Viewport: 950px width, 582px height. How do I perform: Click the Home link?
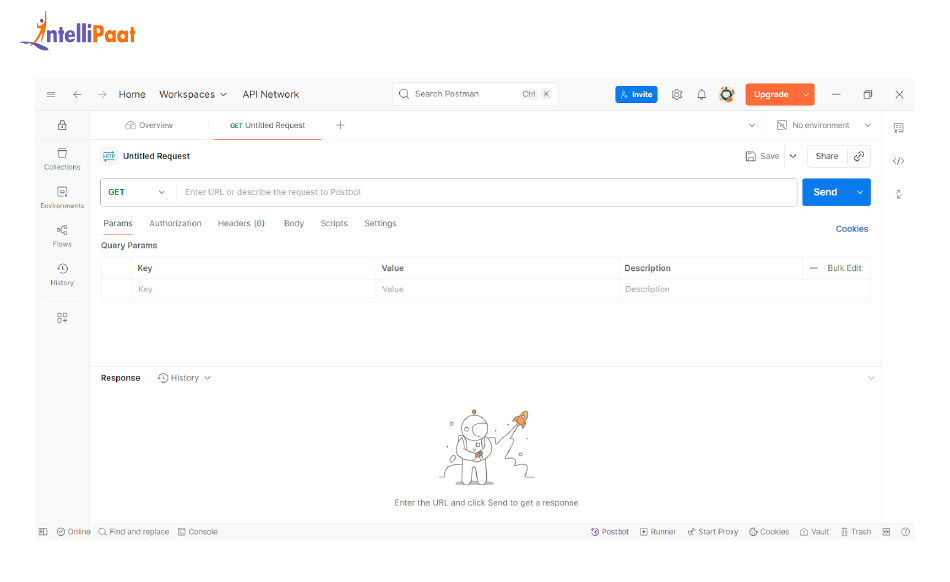132,94
